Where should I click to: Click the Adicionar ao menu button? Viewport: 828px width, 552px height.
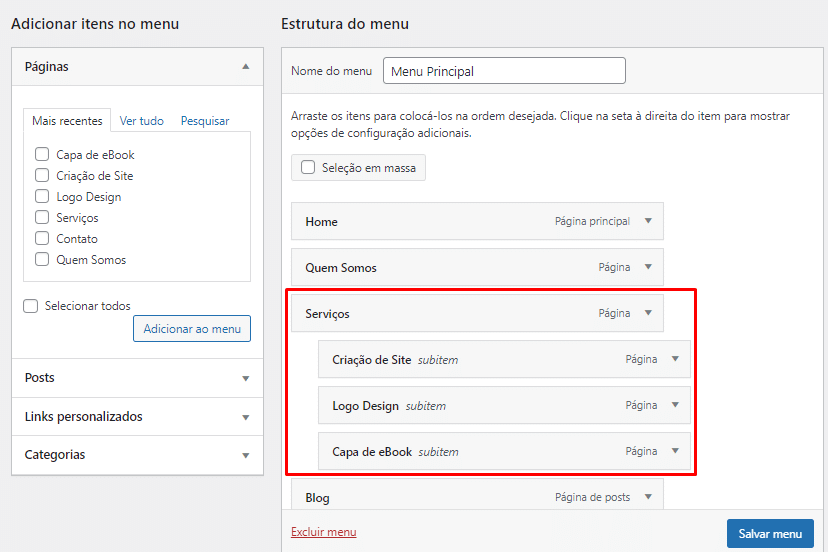click(192, 329)
